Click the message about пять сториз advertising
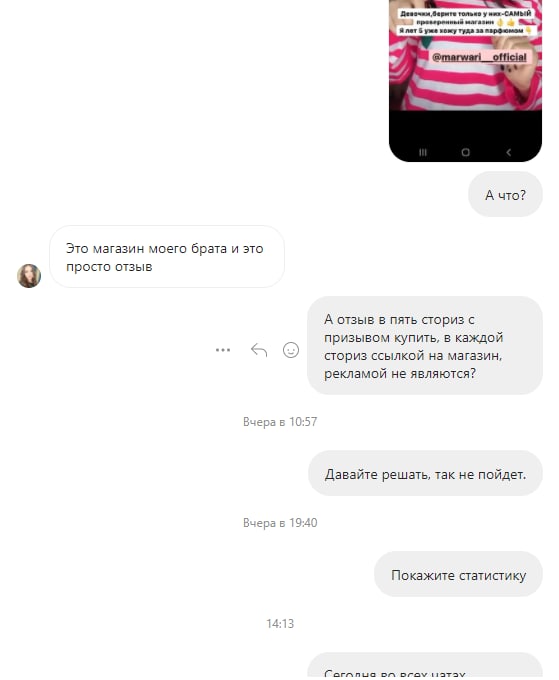Image resolution: width=559 pixels, height=680 pixels. coord(425,346)
